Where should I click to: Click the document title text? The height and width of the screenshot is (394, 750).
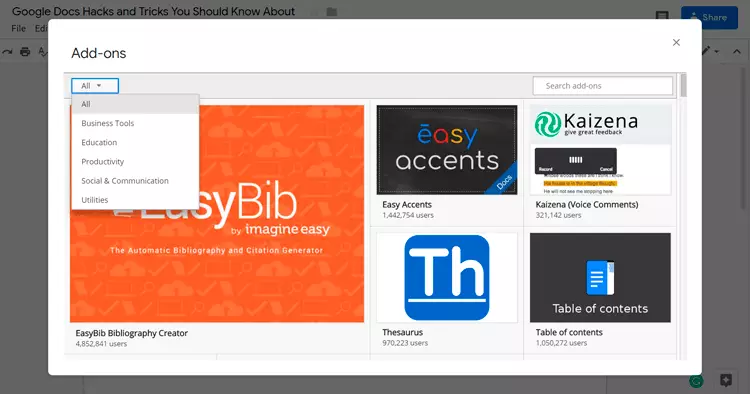point(154,11)
